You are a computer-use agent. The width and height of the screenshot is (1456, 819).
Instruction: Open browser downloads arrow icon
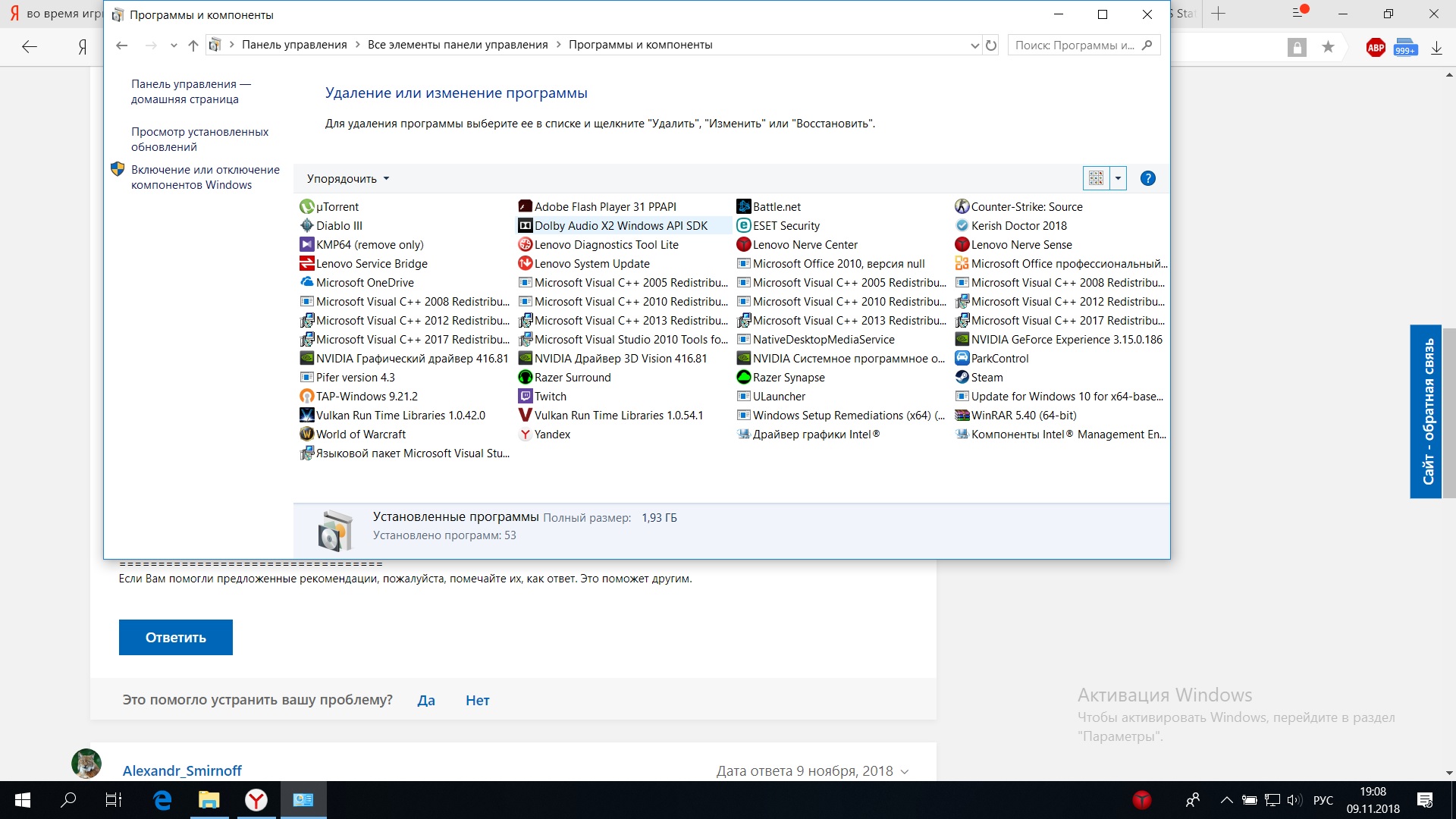click(1436, 48)
